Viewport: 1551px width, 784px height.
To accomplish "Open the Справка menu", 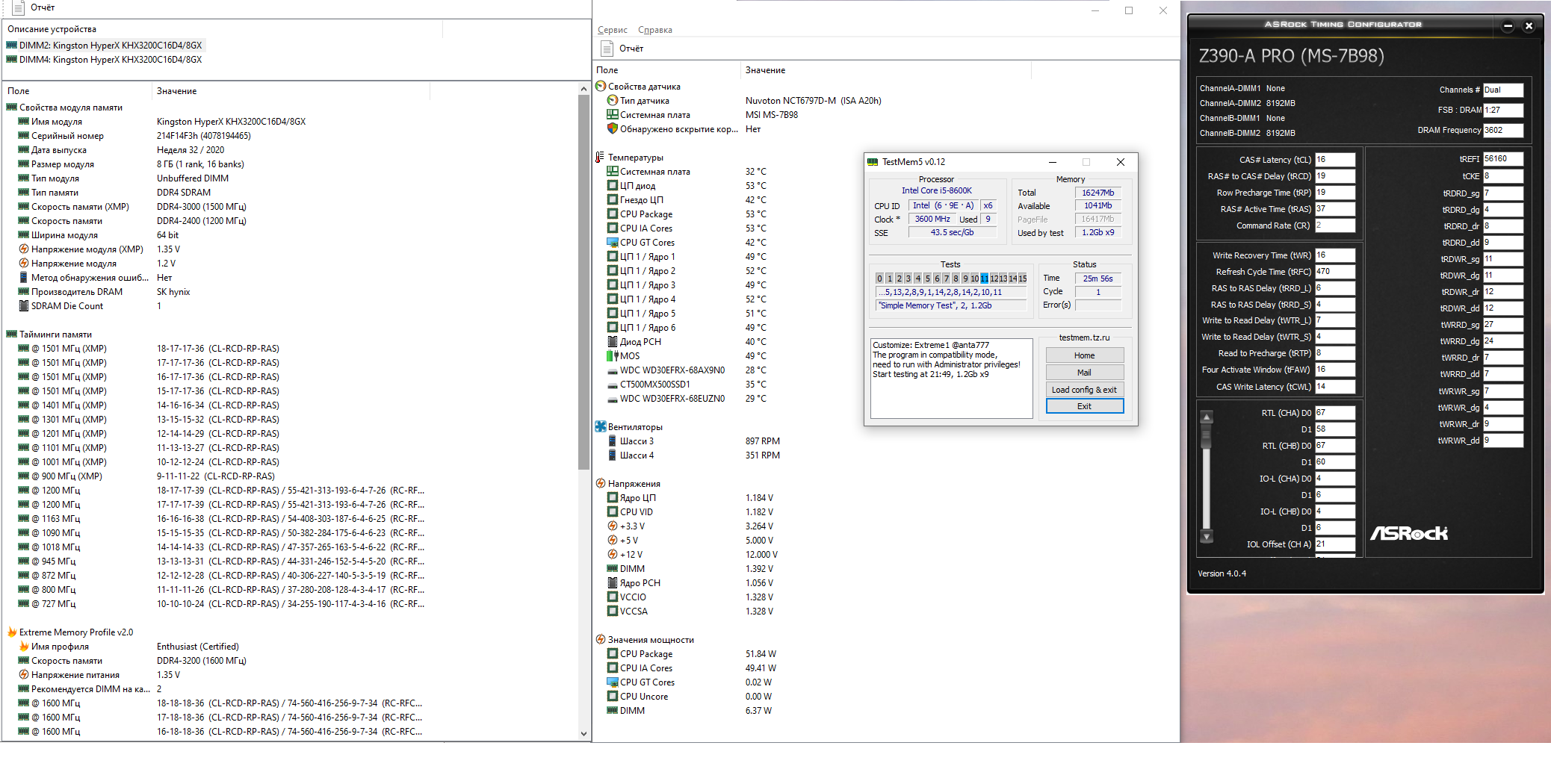I will 655,30.
